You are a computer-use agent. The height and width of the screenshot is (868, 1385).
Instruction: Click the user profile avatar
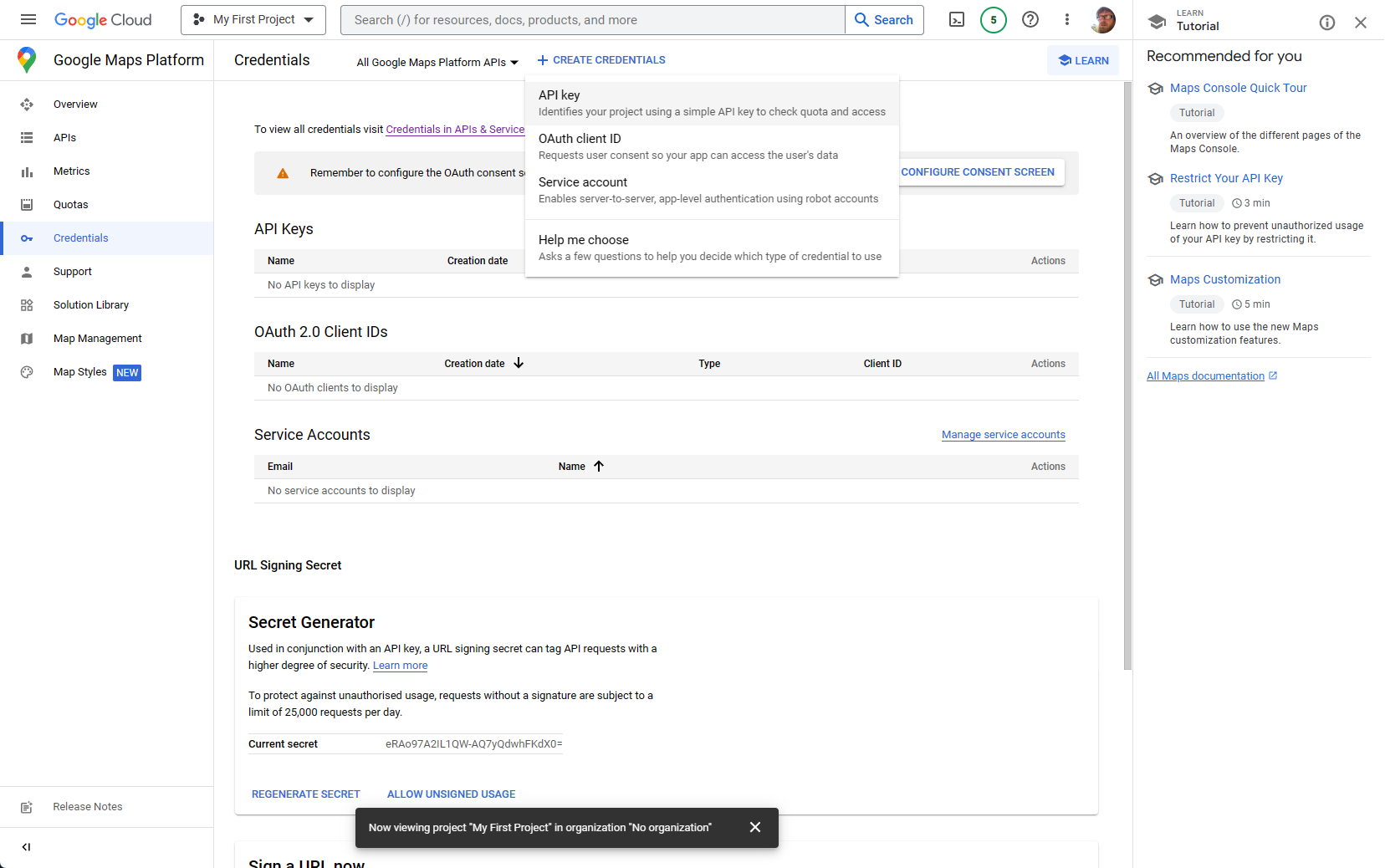click(1104, 19)
